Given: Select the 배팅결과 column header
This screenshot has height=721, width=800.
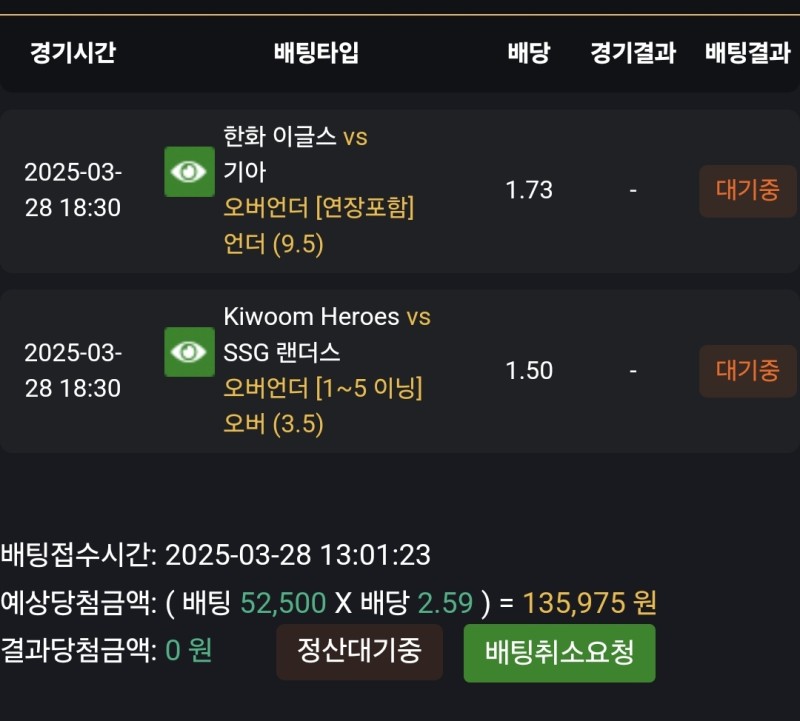Looking at the screenshot, I should click(x=747, y=53).
